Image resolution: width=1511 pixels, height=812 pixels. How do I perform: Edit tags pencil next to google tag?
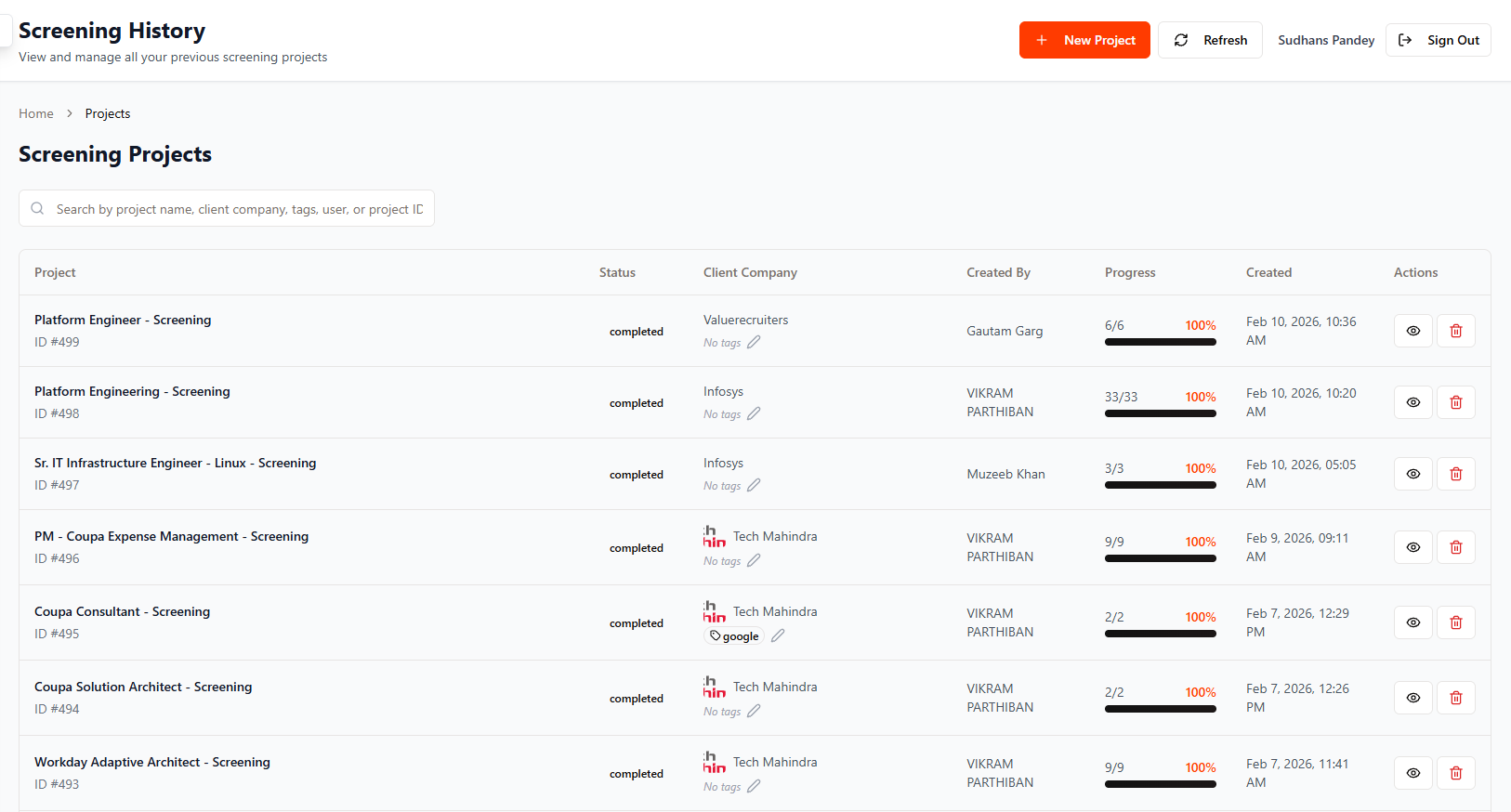[778, 635]
